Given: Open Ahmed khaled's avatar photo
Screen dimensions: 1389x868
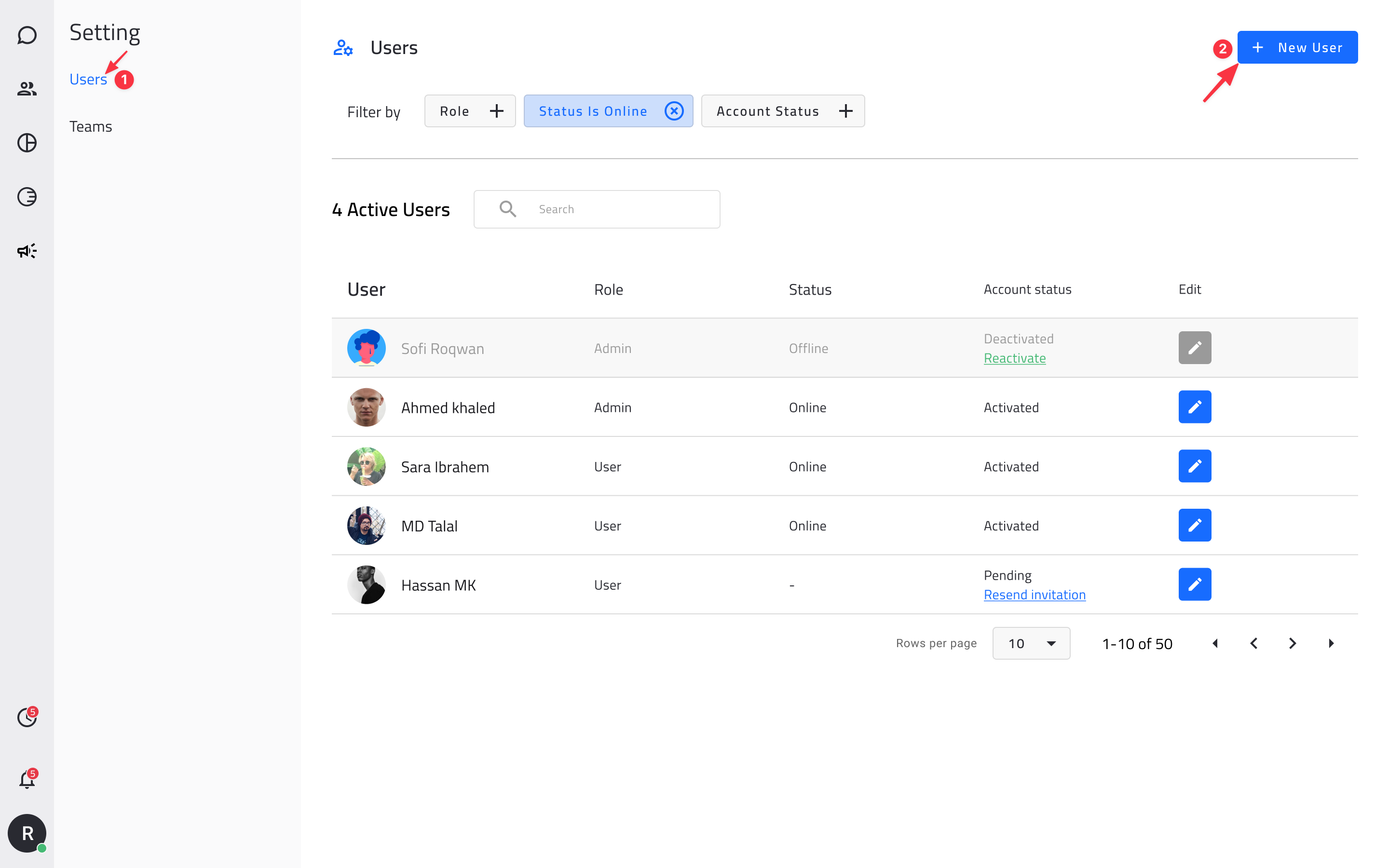Looking at the screenshot, I should (x=366, y=407).
